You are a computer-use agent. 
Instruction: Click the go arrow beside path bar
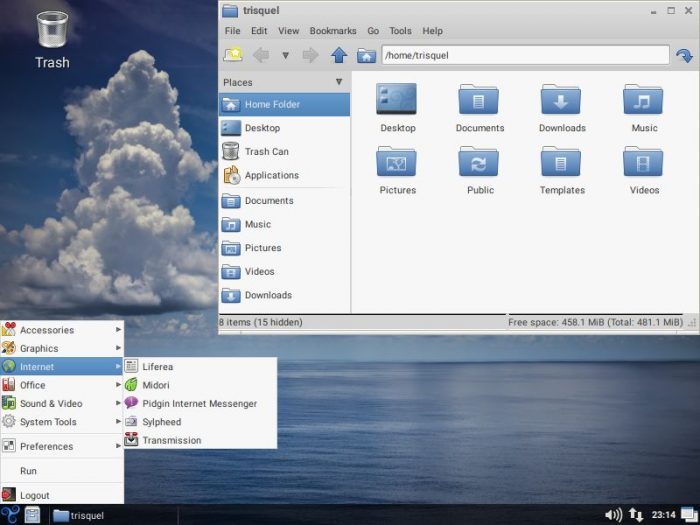click(684, 56)
